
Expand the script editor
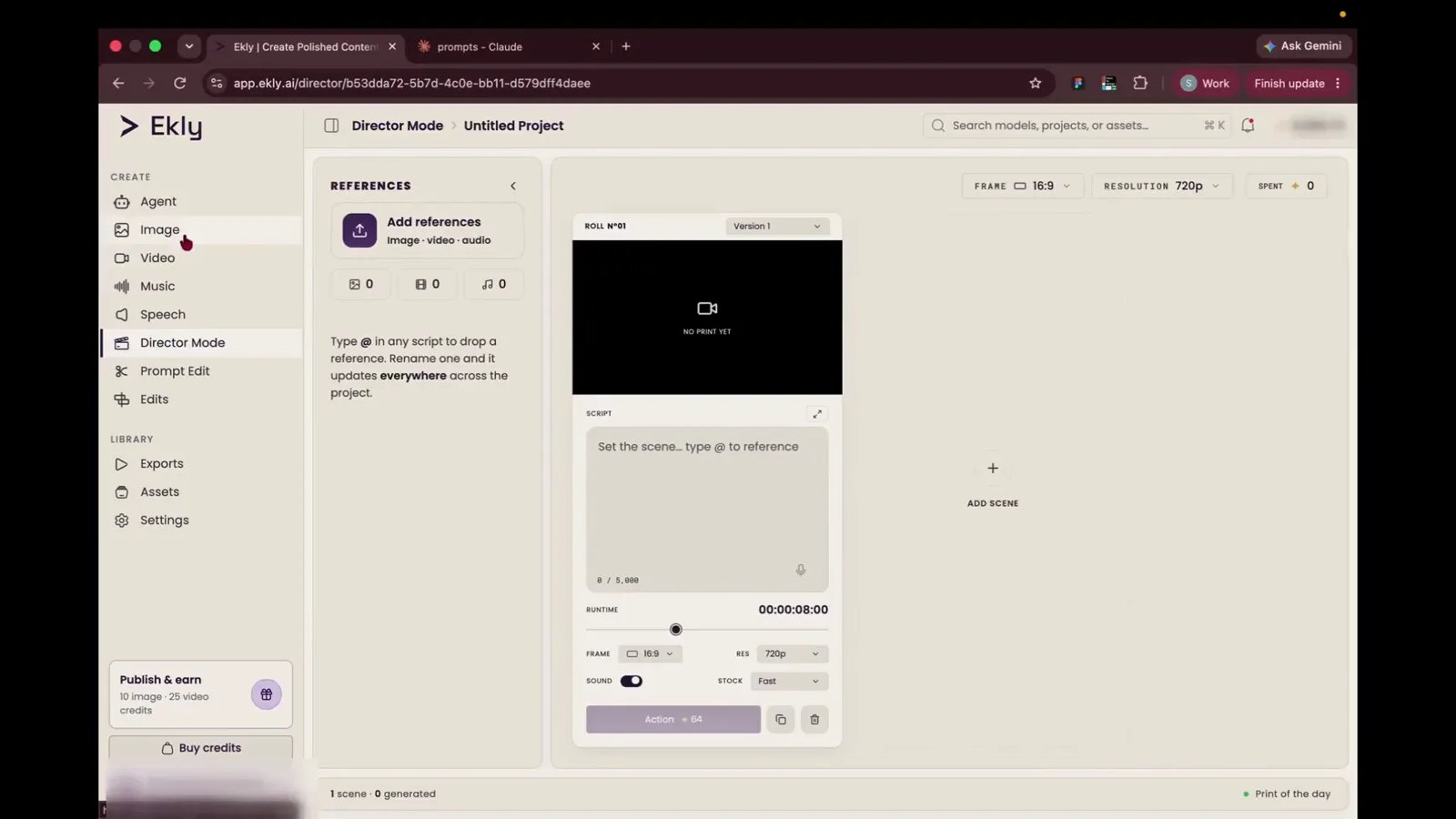point(817,414)
